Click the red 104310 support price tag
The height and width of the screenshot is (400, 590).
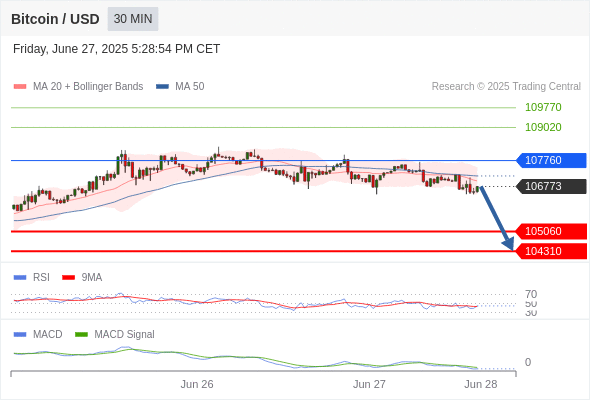[551, 251]
